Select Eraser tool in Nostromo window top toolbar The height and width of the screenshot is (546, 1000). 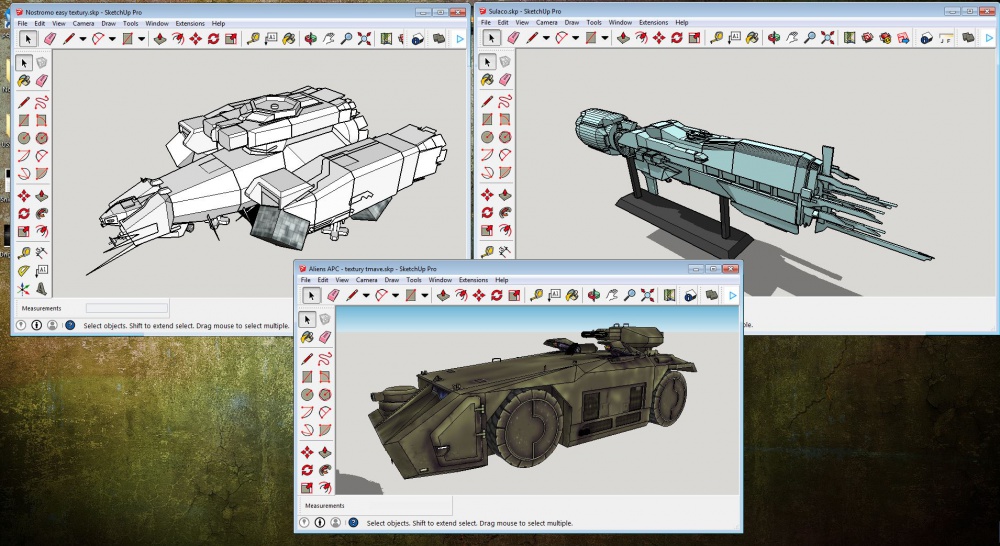coord(50,39)
